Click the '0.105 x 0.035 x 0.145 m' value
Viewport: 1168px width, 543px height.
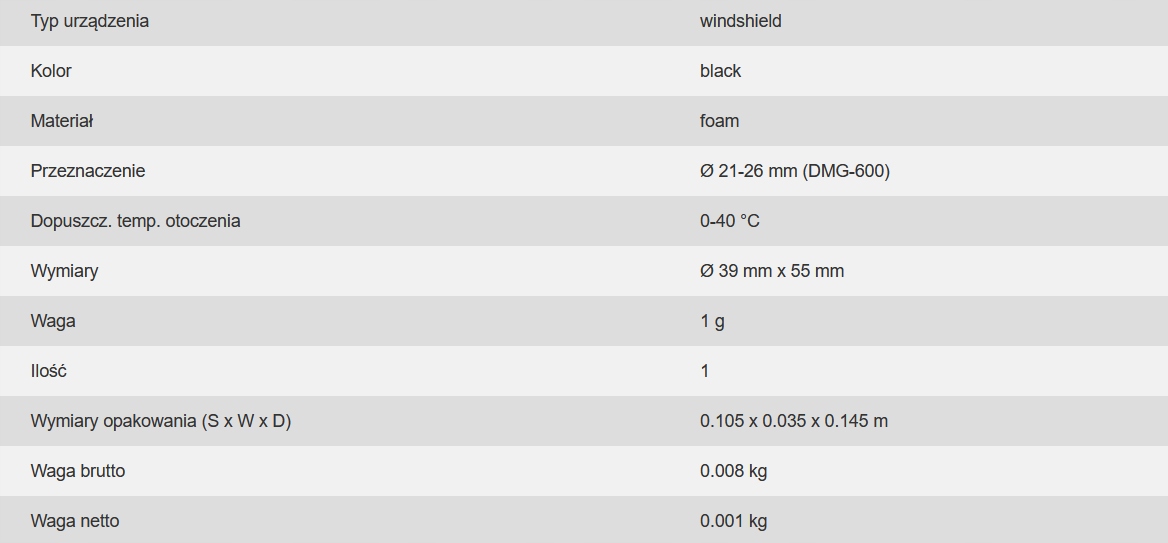793,421
